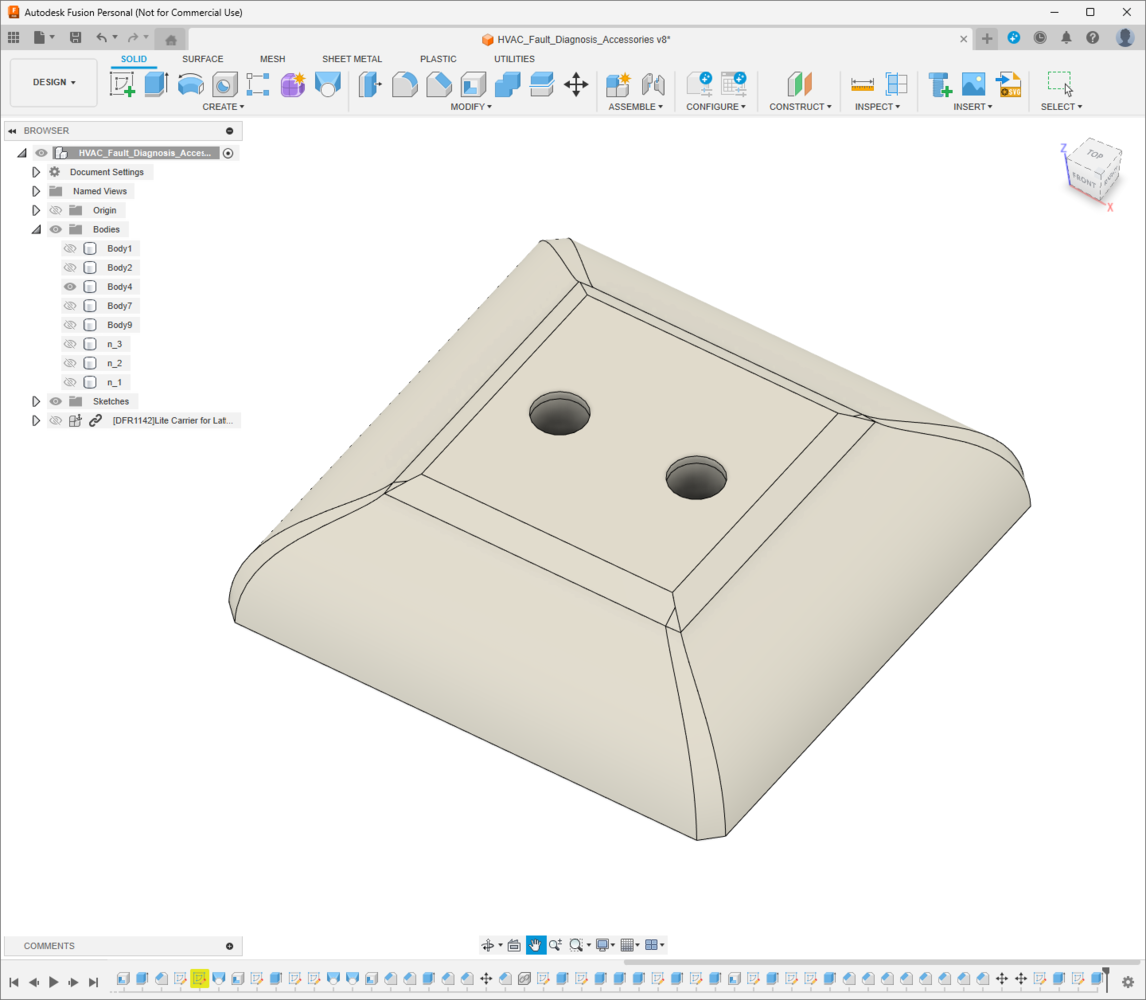Screen dimensions: 1146x1000
Task: Play the timeline
Action: [53, 982]
